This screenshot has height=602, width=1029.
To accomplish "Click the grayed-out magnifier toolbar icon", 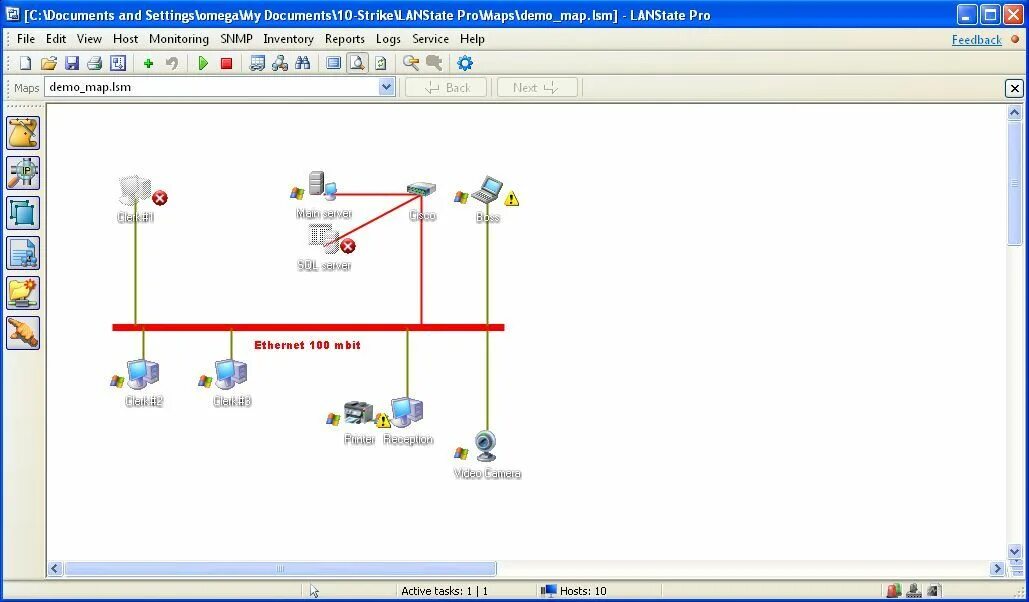I will pyautogui.click(x=434, y=63).
